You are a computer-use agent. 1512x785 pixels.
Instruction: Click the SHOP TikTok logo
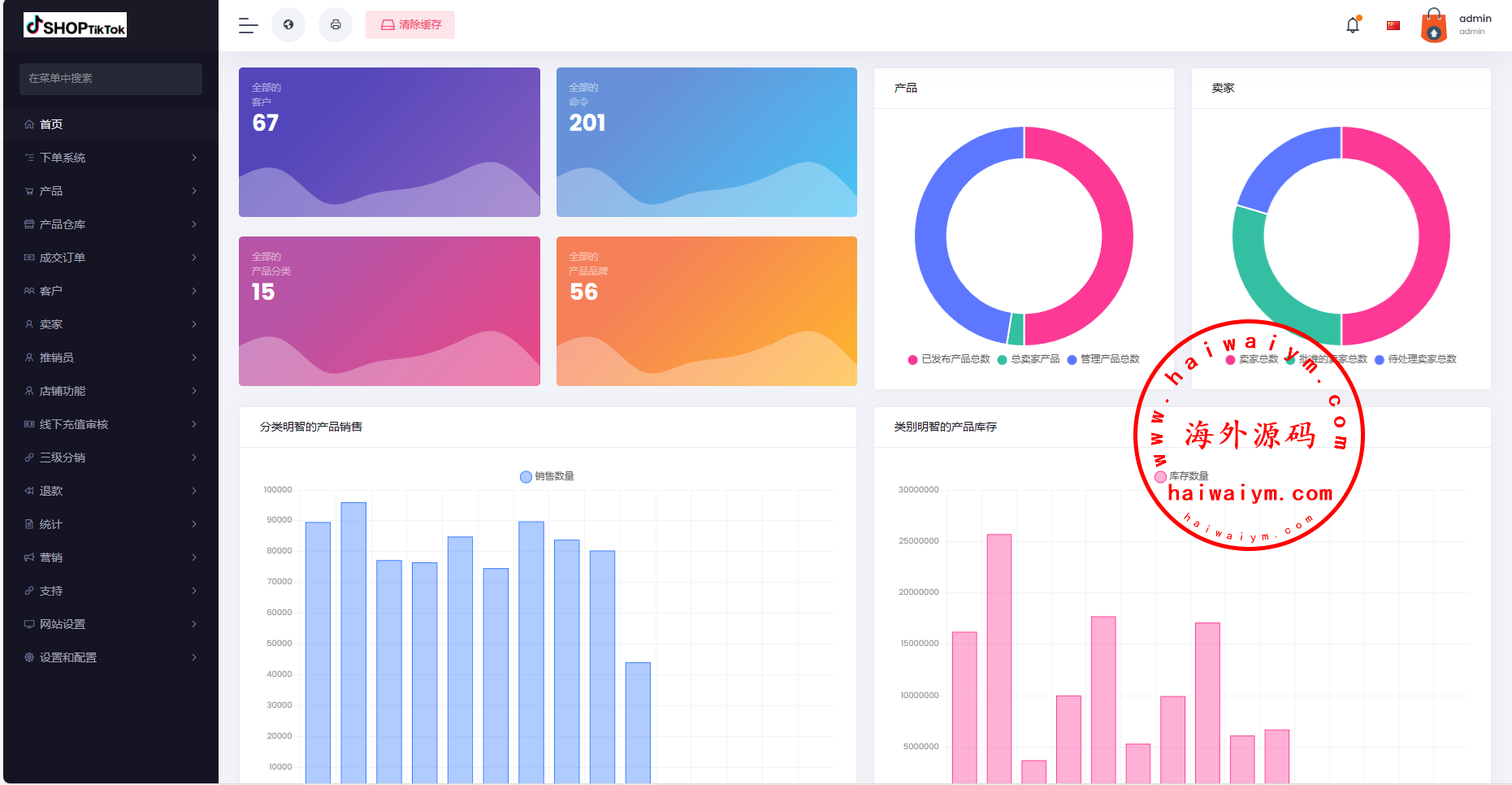coord(75,26)
